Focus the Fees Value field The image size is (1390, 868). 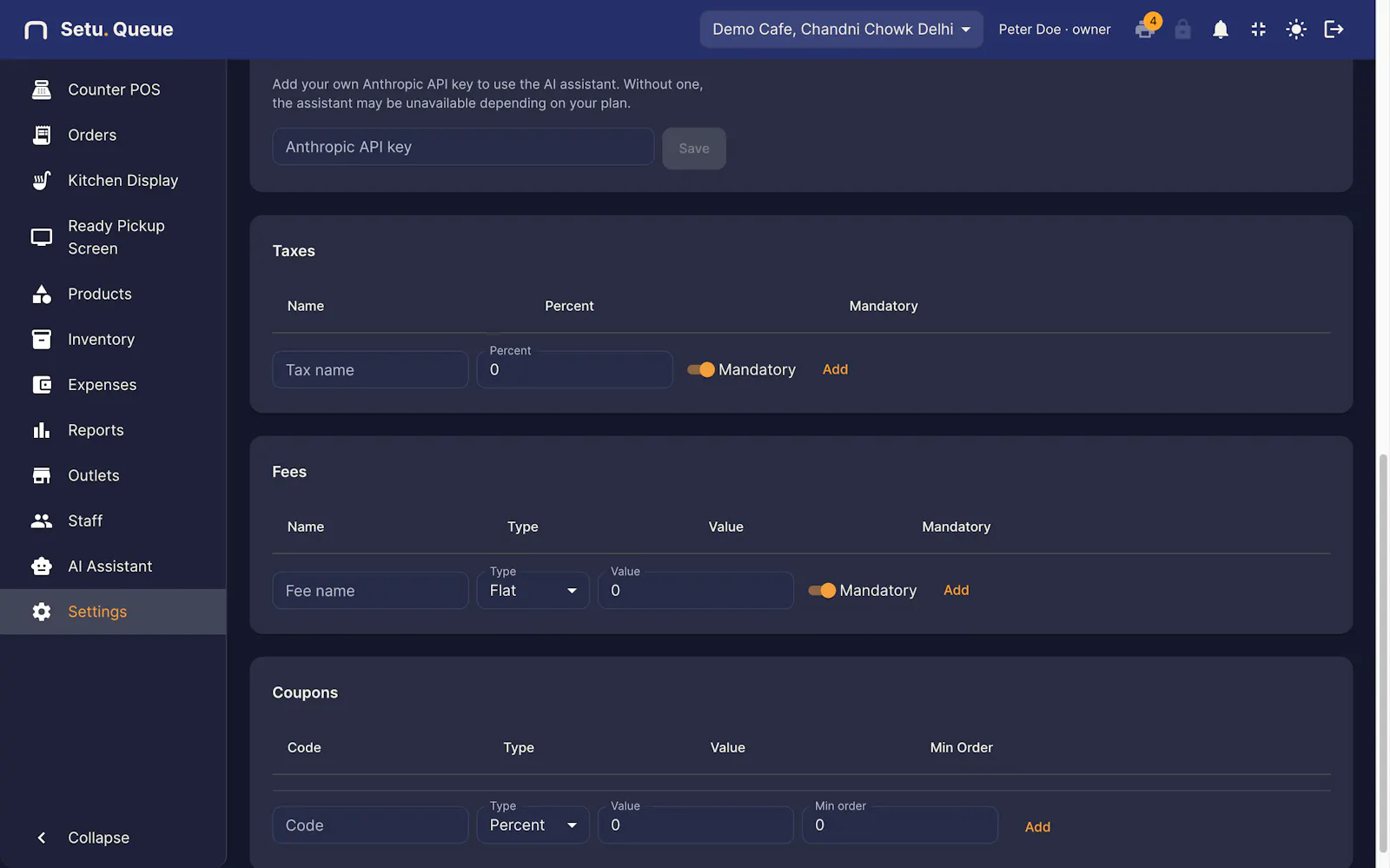(695, 590)
